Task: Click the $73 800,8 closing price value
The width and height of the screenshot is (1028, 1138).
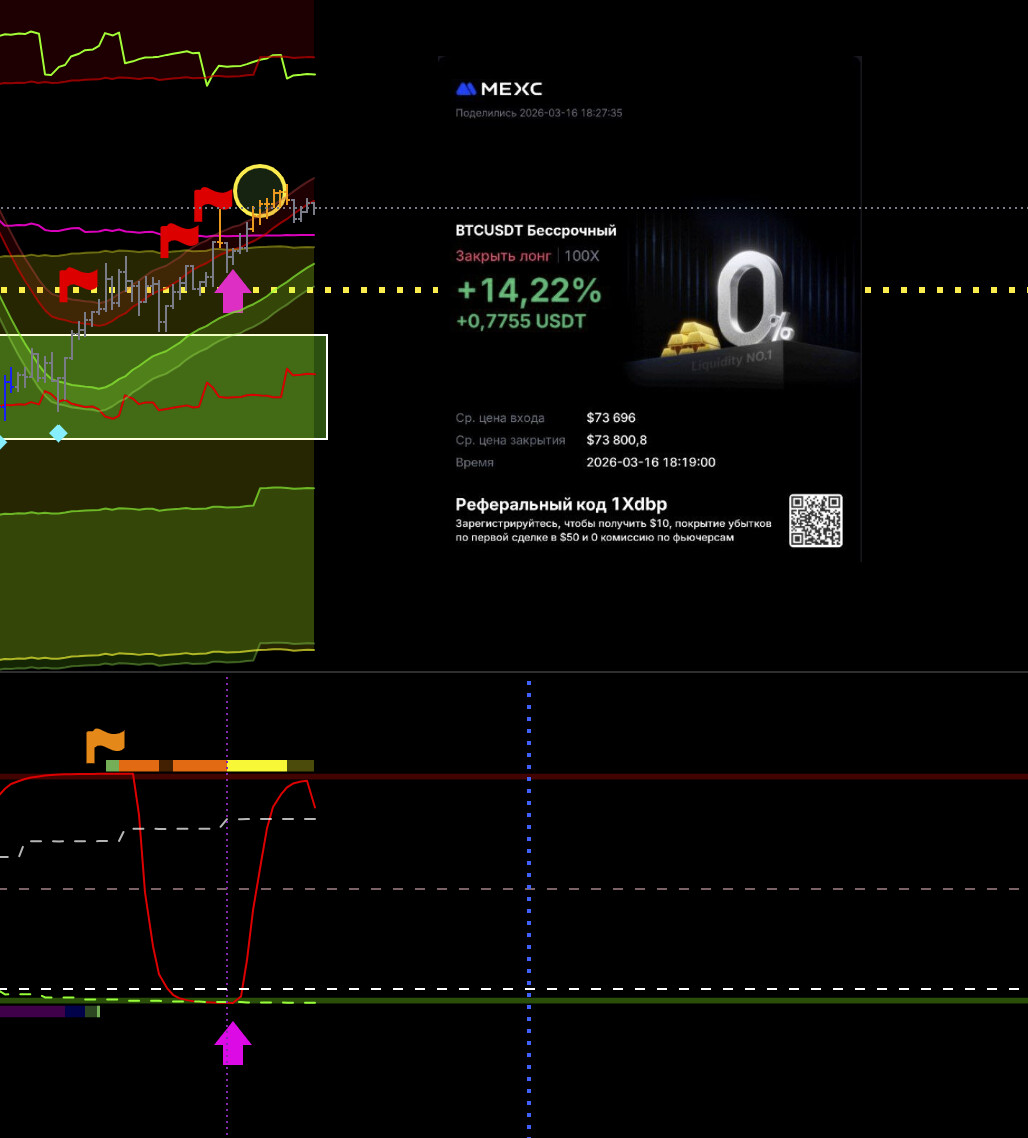Action: pos(616,440)
